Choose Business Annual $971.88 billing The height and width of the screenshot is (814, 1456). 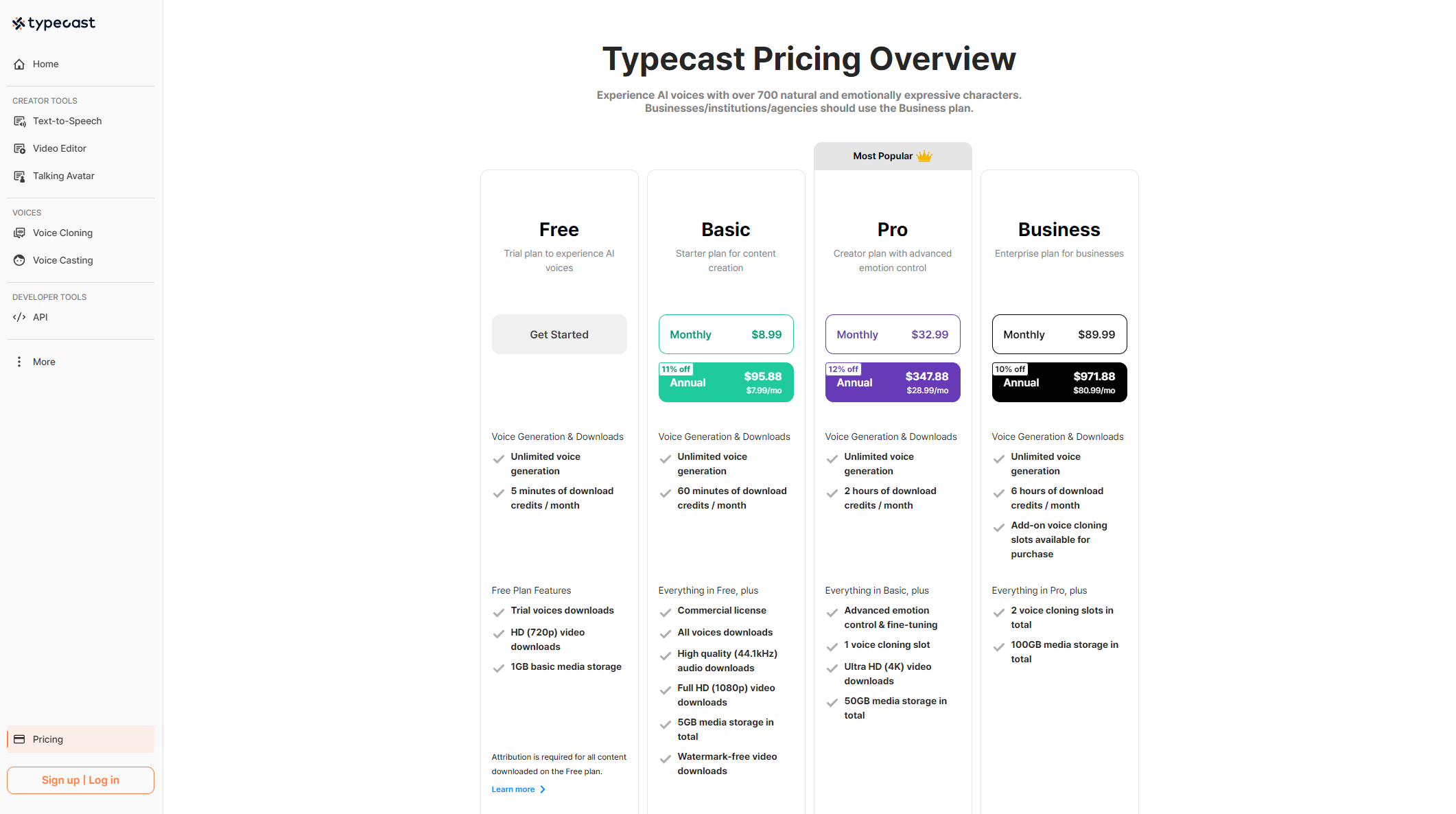click(1059, 382)
